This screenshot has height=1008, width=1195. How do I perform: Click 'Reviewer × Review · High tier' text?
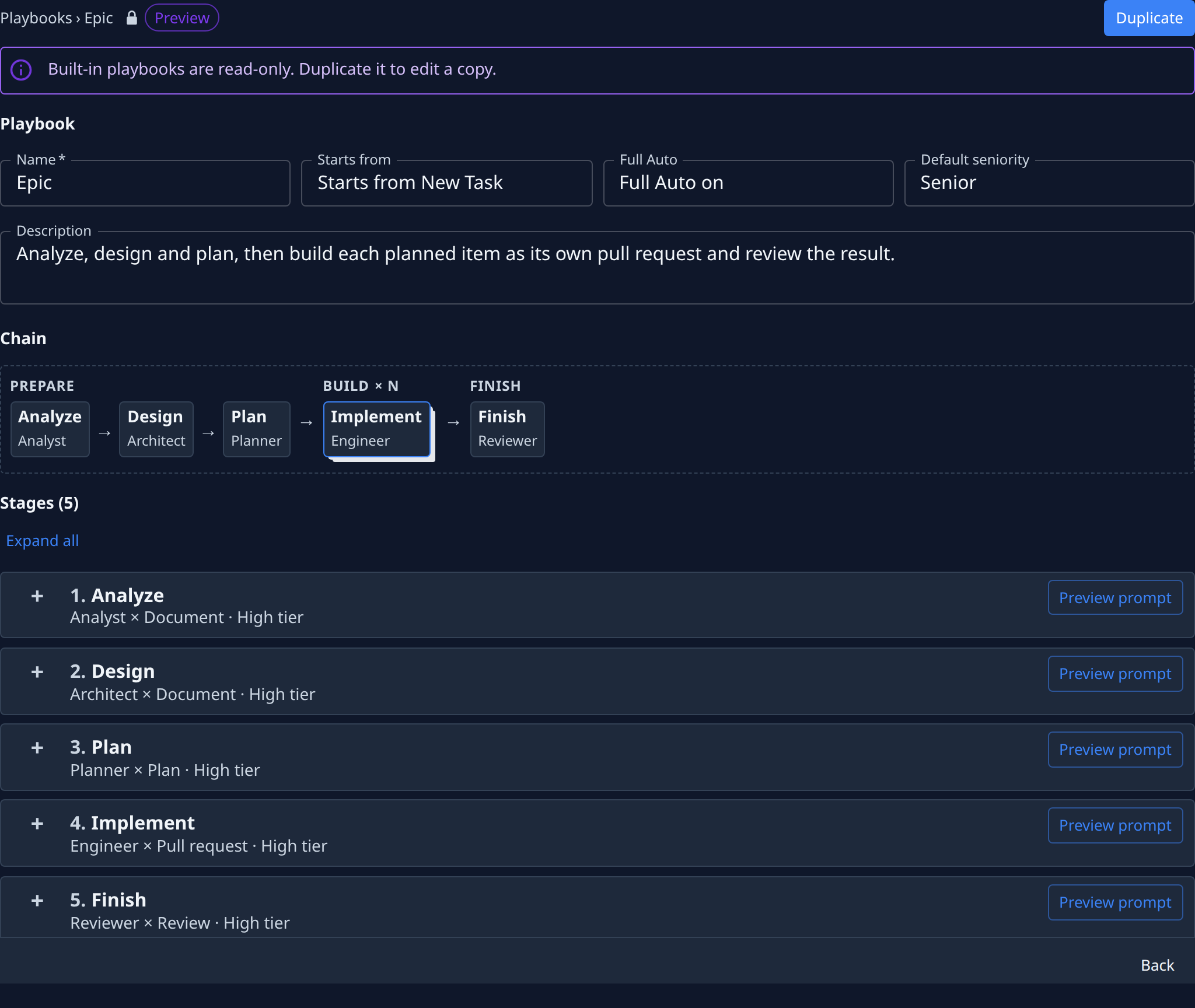[x=180, y=923]
